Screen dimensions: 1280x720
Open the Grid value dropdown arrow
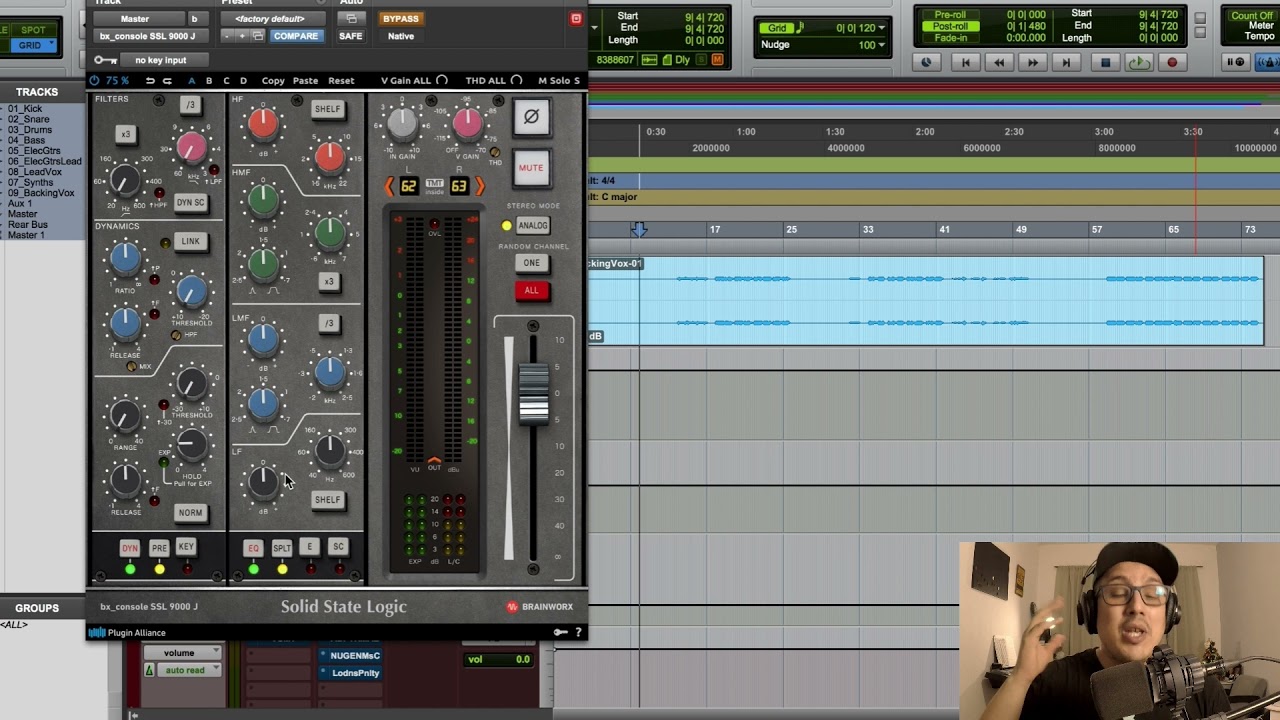[x=882, y=28]
